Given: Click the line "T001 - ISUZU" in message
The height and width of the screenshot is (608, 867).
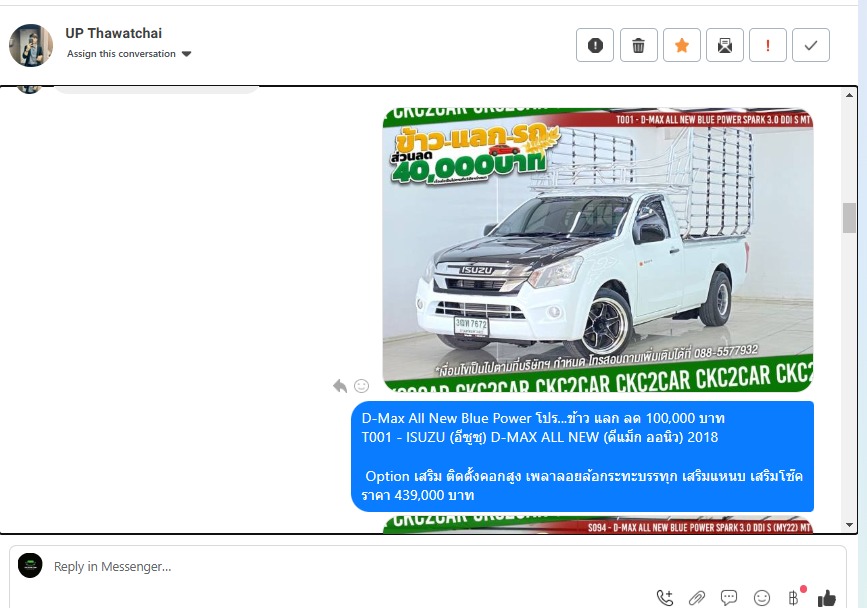Looking at the screenshot, I should click(x=540, y=437).
